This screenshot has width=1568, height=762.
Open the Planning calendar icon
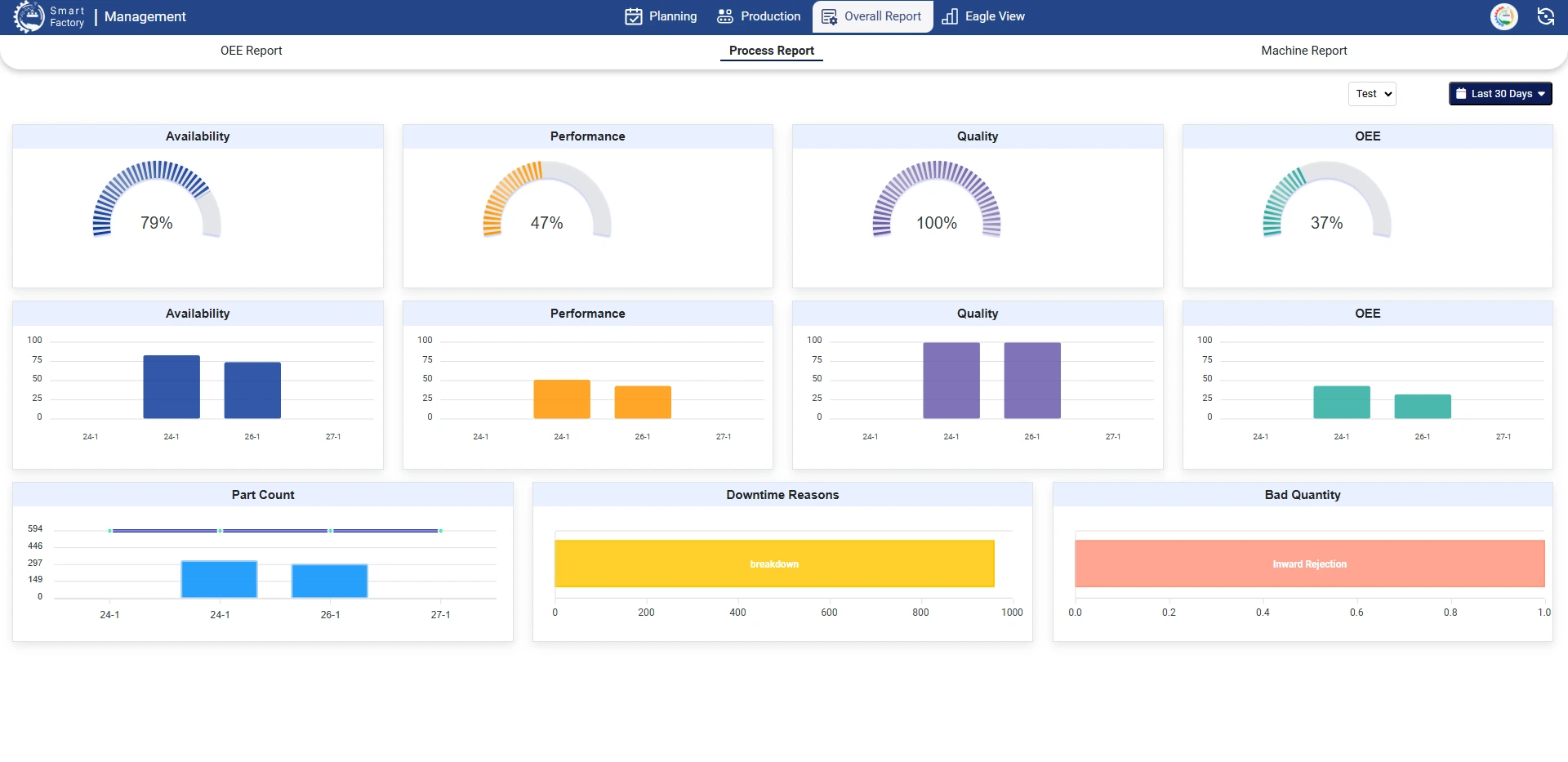pos(634,16)
